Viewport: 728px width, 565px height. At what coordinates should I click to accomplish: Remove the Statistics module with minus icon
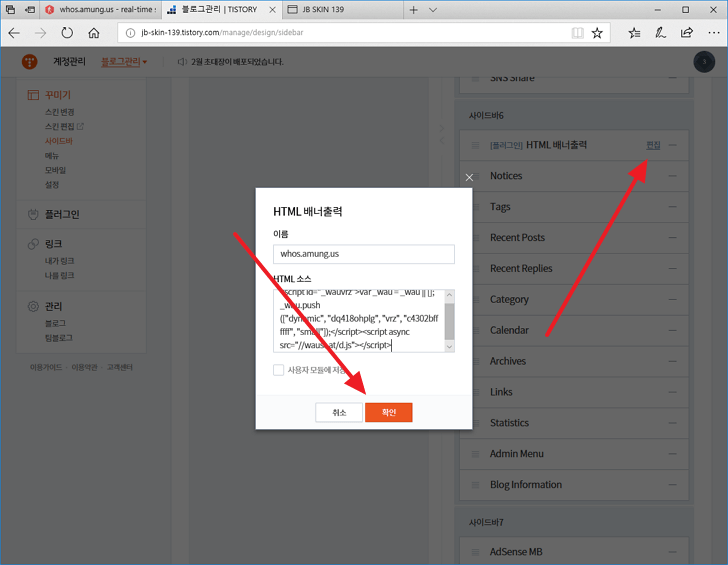[x=672, y=423]
